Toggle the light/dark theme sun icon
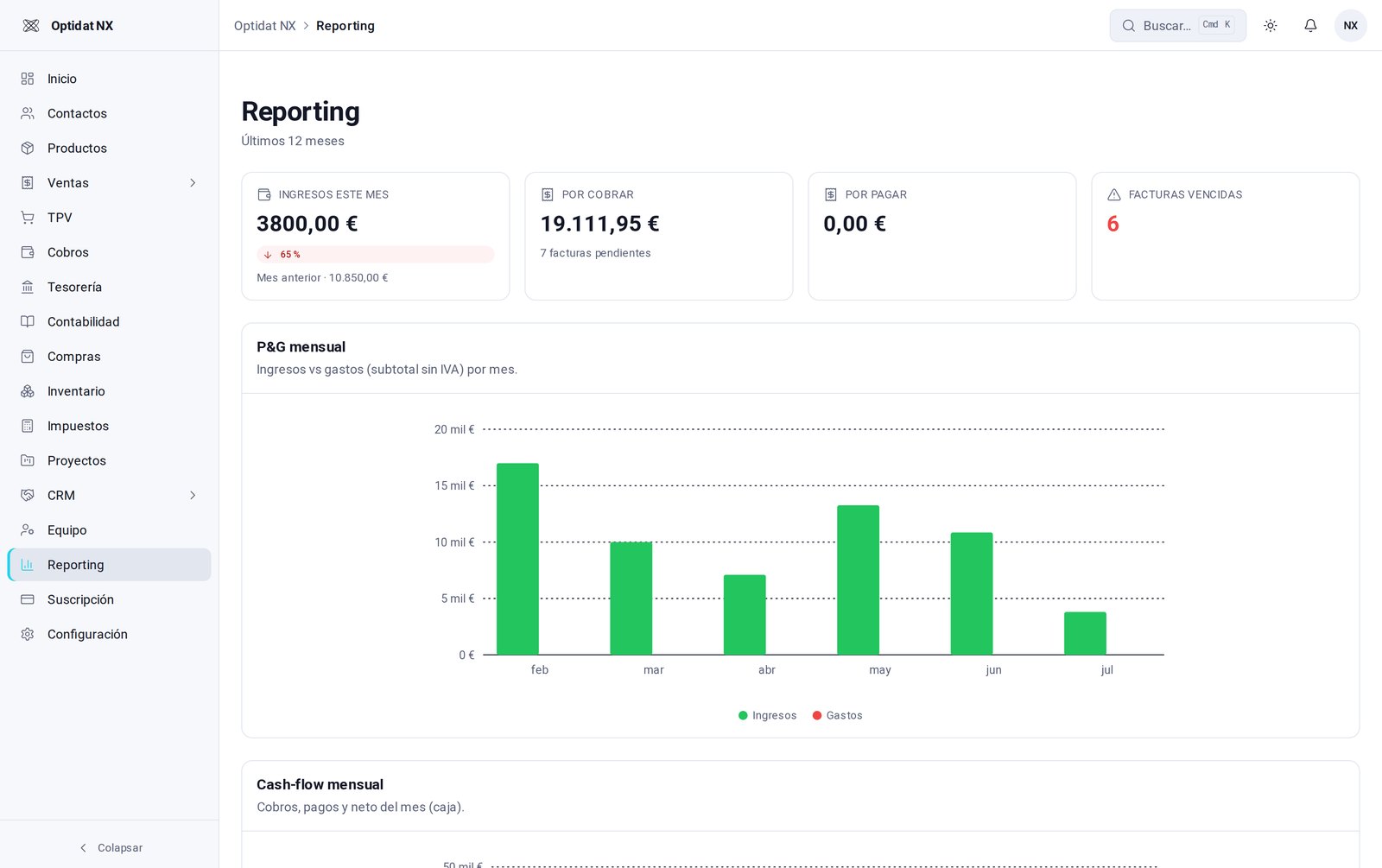The image size is (1382, 868). [1270, 26]
